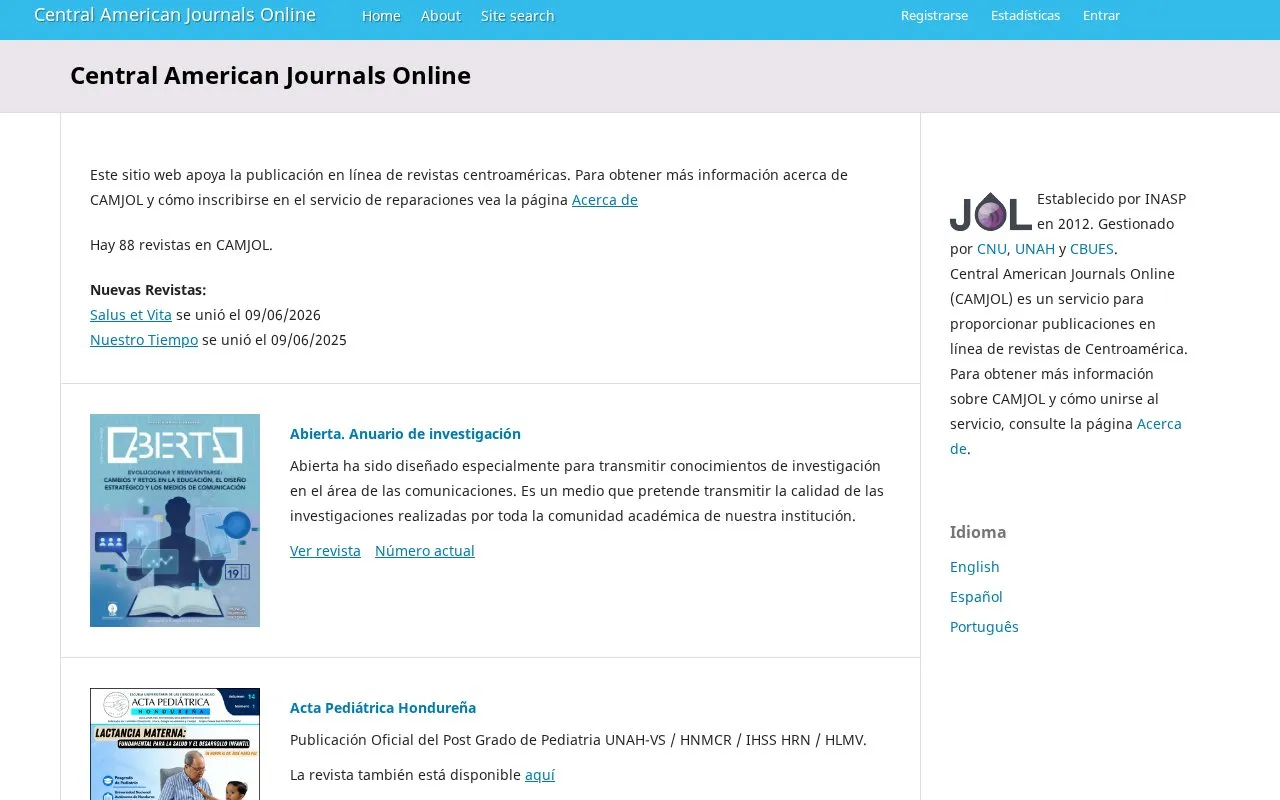This screenshot has width=1280, height=800.
Task: Click the 'Nuevas Revistas:' label
Action: click(x=148, y=290)
